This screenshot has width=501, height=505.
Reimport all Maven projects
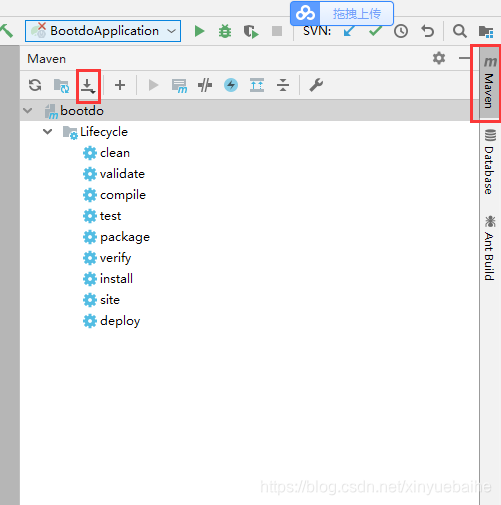click(35, 85)
